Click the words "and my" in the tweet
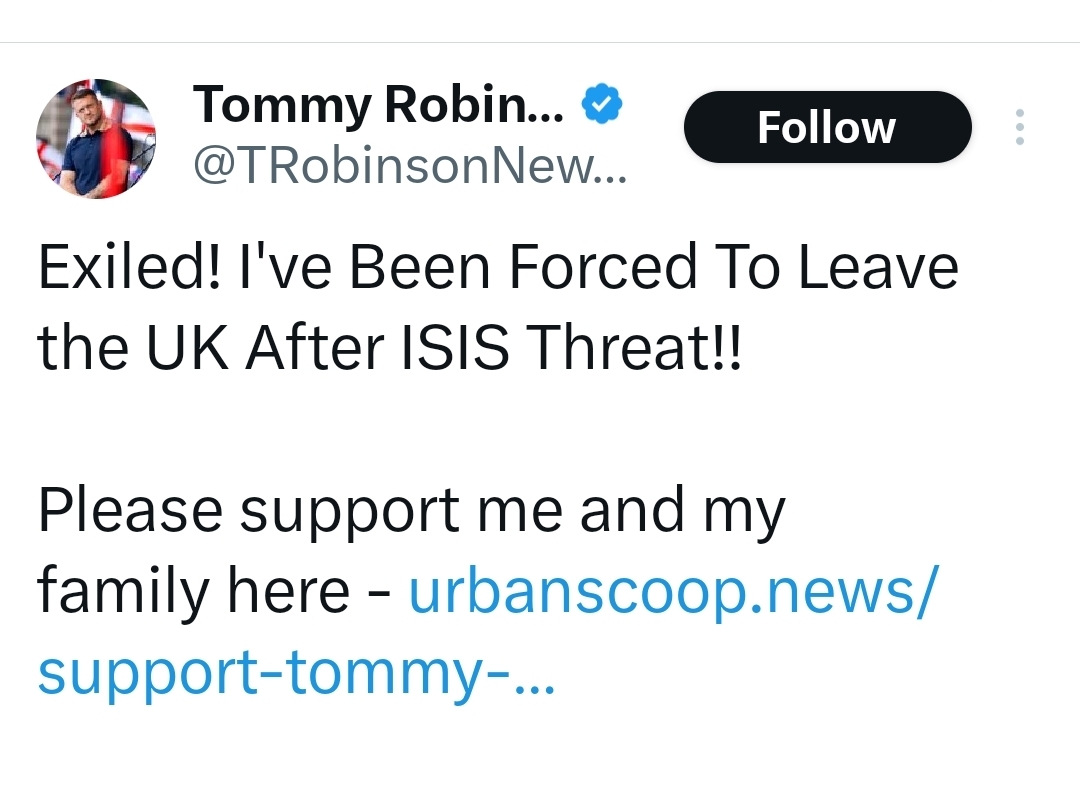This screenshot has width=1080, height=787. [x=682, y=512]
